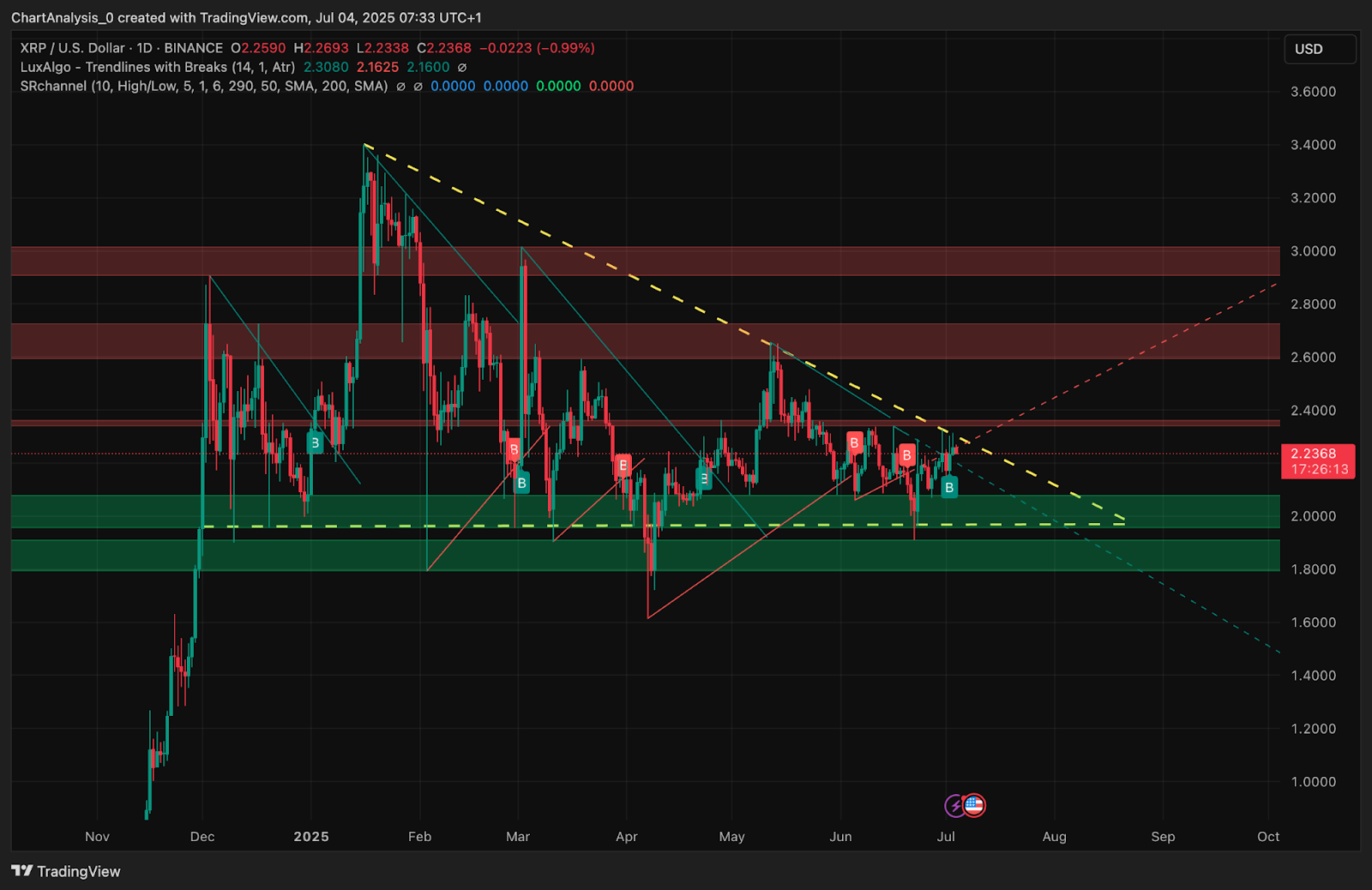Select the red B marker in early June
The image size is (1372, 890).
pos(854,442)
